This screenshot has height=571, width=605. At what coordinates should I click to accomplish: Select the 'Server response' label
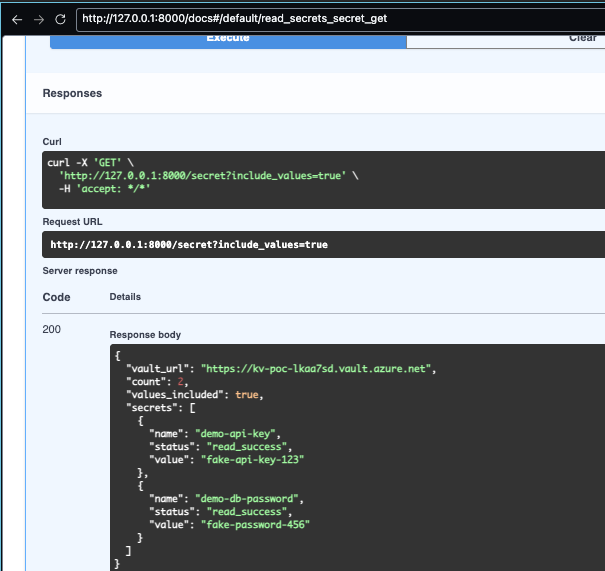(x=80, y=271)
